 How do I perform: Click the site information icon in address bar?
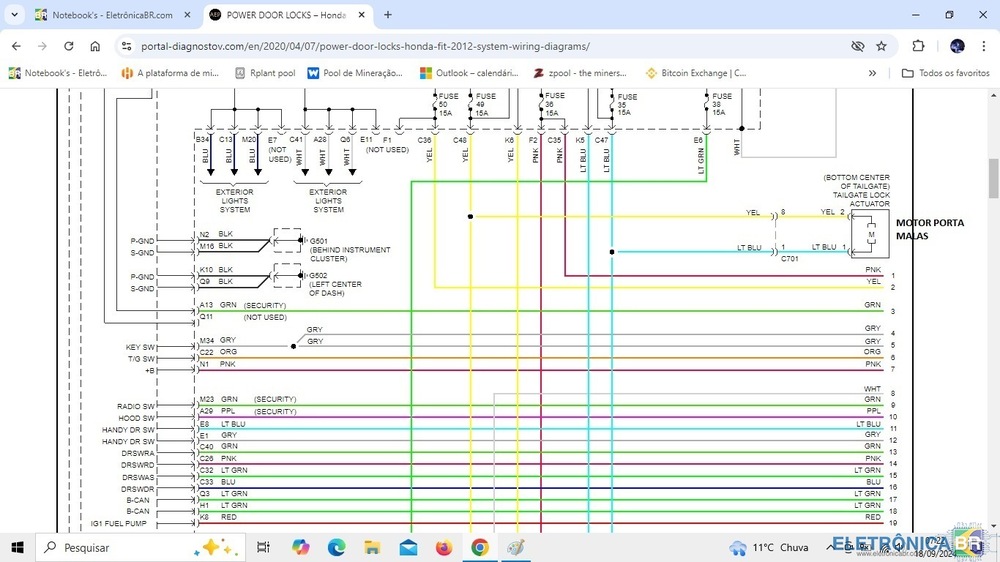coord(126,46)
